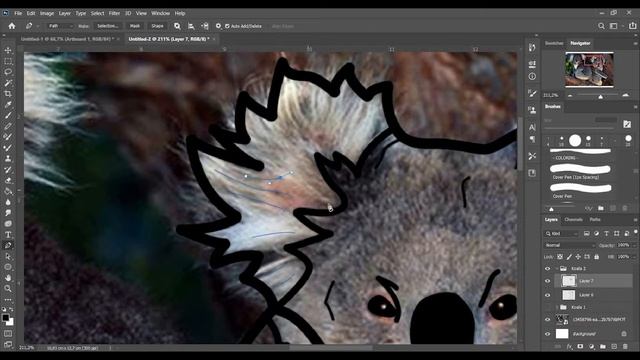Select the Eyedropper tool
Screen dimensions: 640x360
pyautogui.click(x=8, y=104)
